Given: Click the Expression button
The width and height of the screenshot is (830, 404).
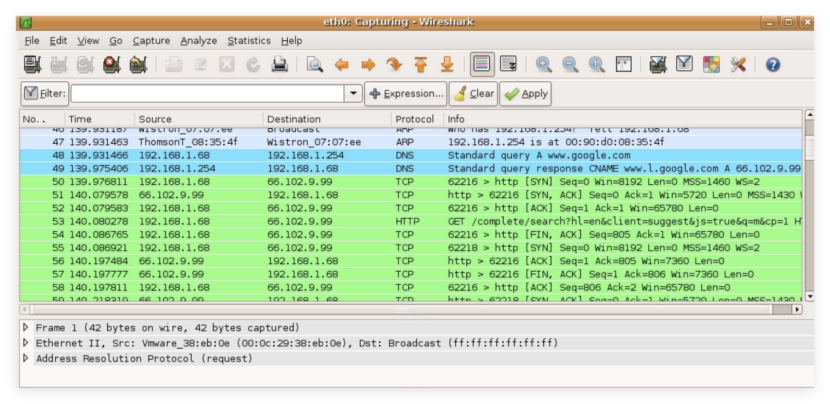Looking at the screenshot, I should click(405, 94).
